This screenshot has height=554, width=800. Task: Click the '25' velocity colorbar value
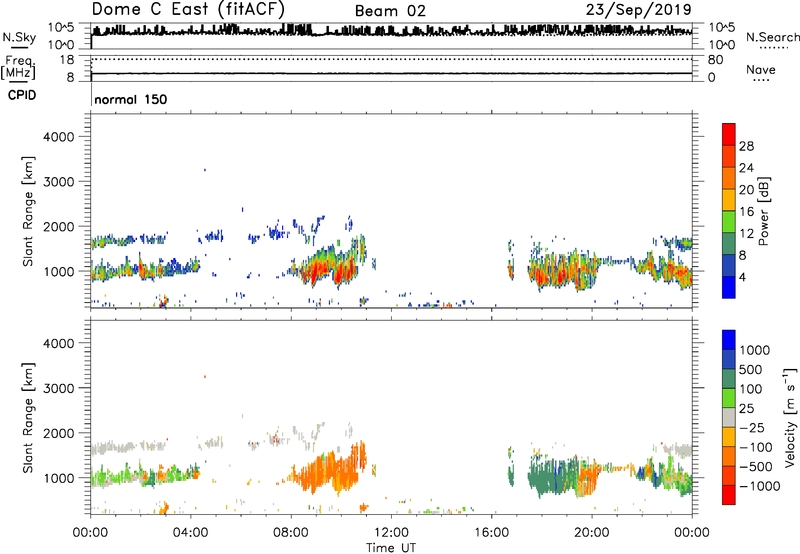pos(747,409)
